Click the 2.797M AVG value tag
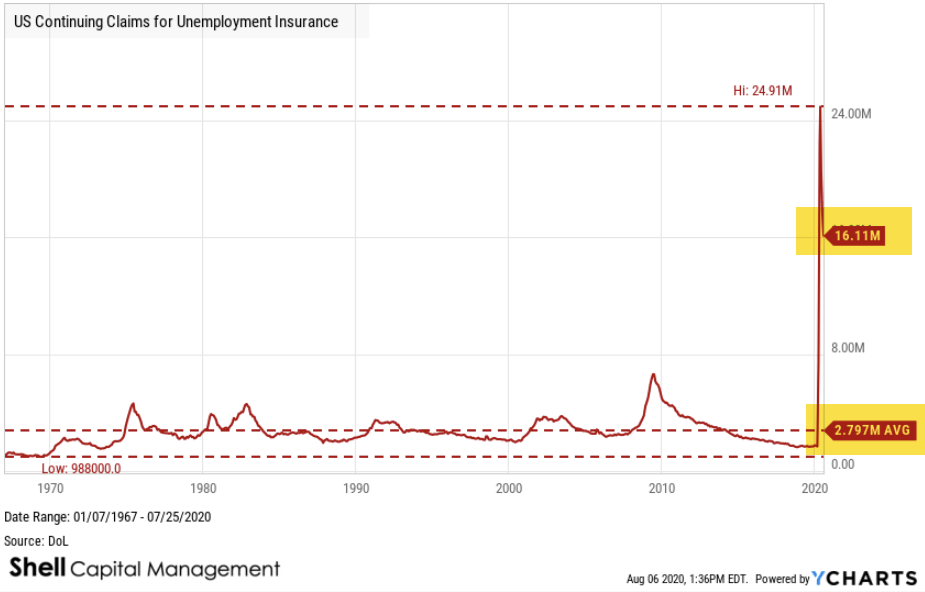 tap(866, 431)
